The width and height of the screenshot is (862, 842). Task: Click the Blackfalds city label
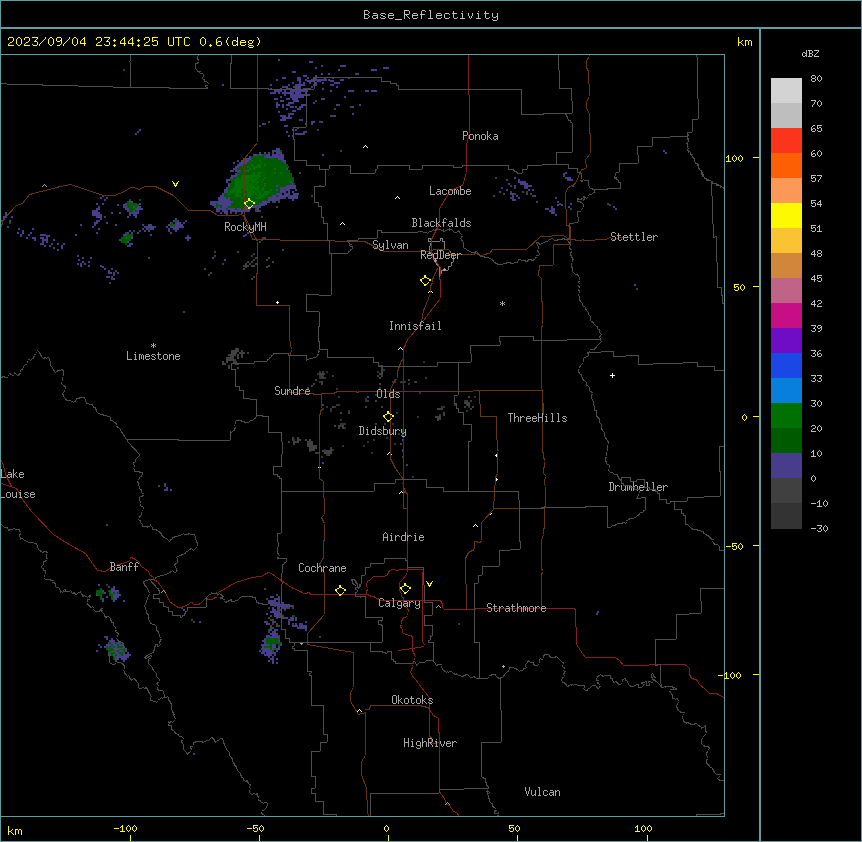click(x=441, y=223)
